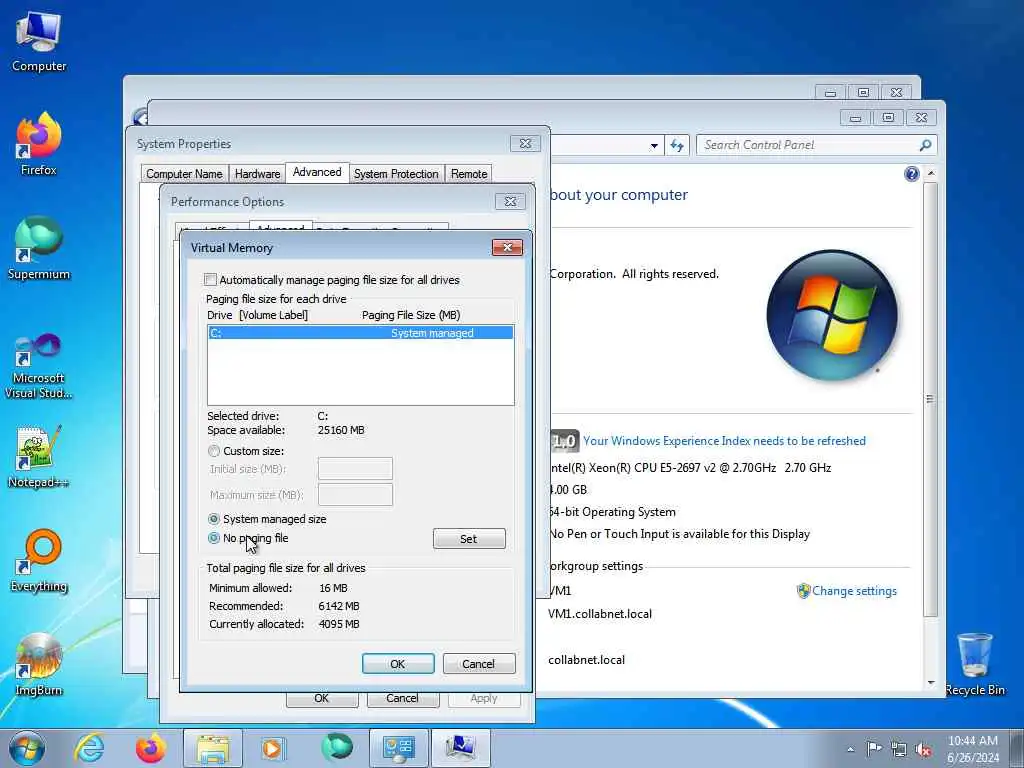Screen dimensions: 1024x768
Task: Launch Firefox from the desktop shortcut
Action: (39, 144)
